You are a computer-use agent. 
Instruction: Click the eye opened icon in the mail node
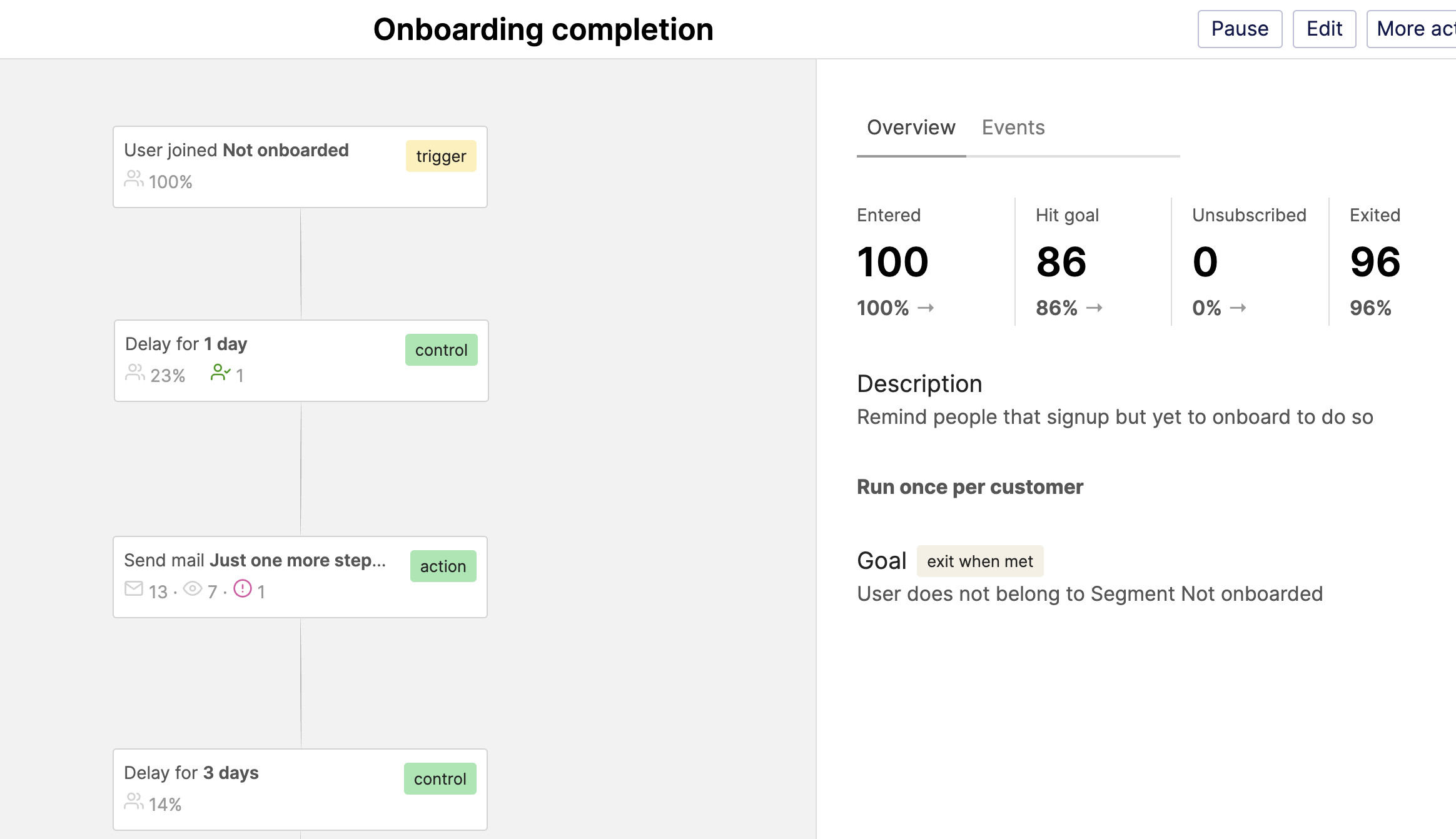[x=193, y=589]
